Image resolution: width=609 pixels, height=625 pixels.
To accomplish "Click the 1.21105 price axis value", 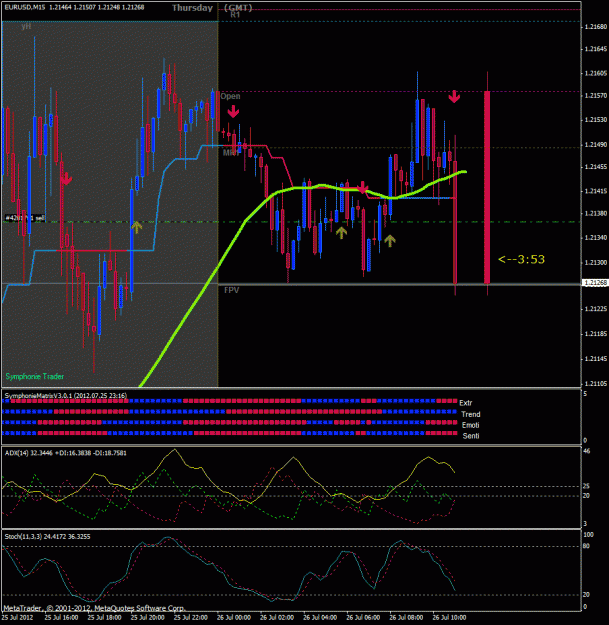I will tap(596, 383).
